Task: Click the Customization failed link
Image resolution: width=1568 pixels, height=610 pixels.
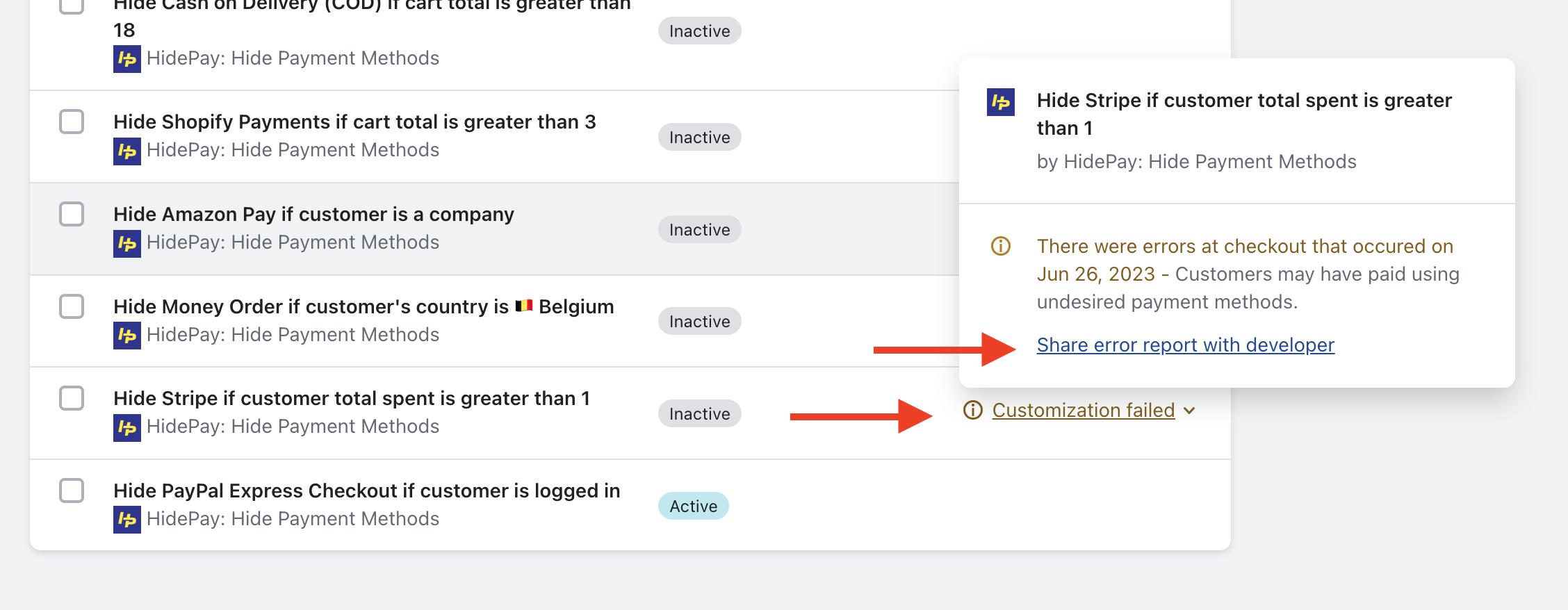Action: click(x=1084, y=410)
